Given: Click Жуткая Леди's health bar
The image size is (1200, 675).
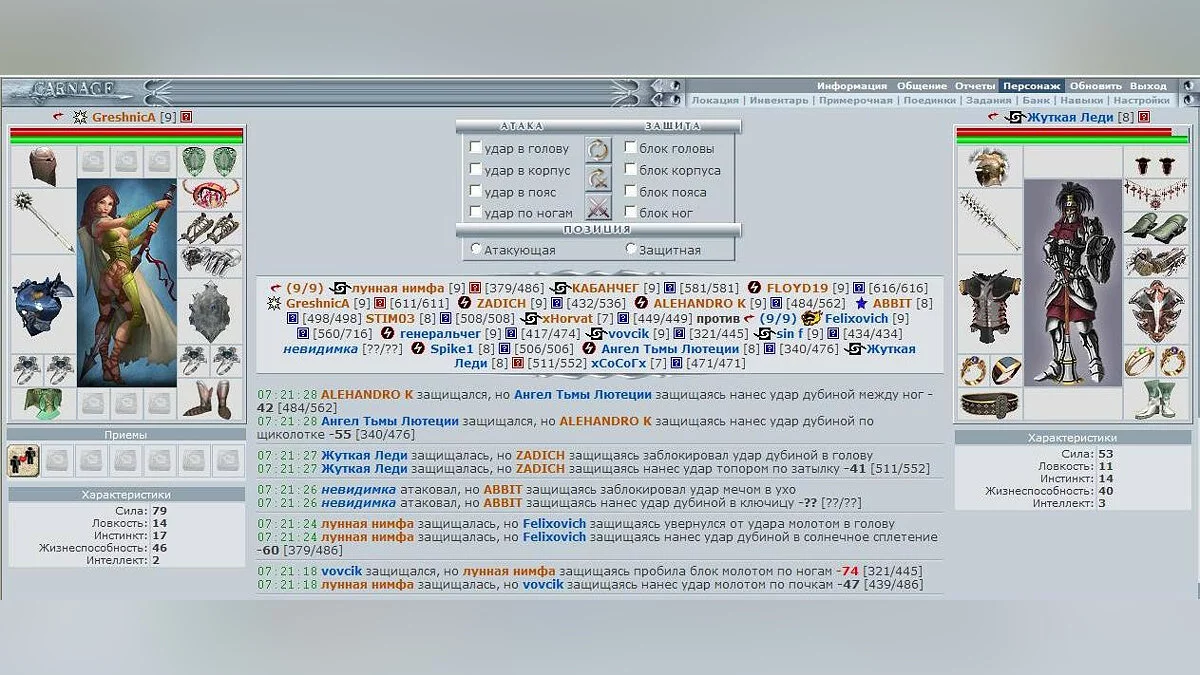Looking at the screenshot, I should coord(1072,134).
